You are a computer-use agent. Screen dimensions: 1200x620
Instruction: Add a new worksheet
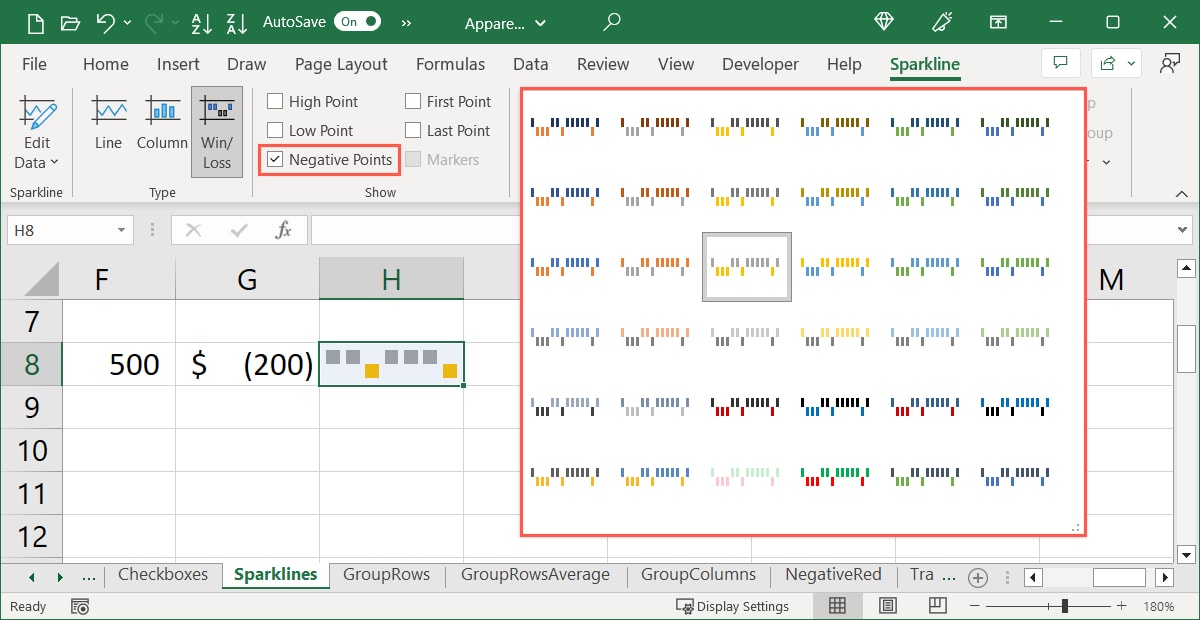[x=977, y=577]
